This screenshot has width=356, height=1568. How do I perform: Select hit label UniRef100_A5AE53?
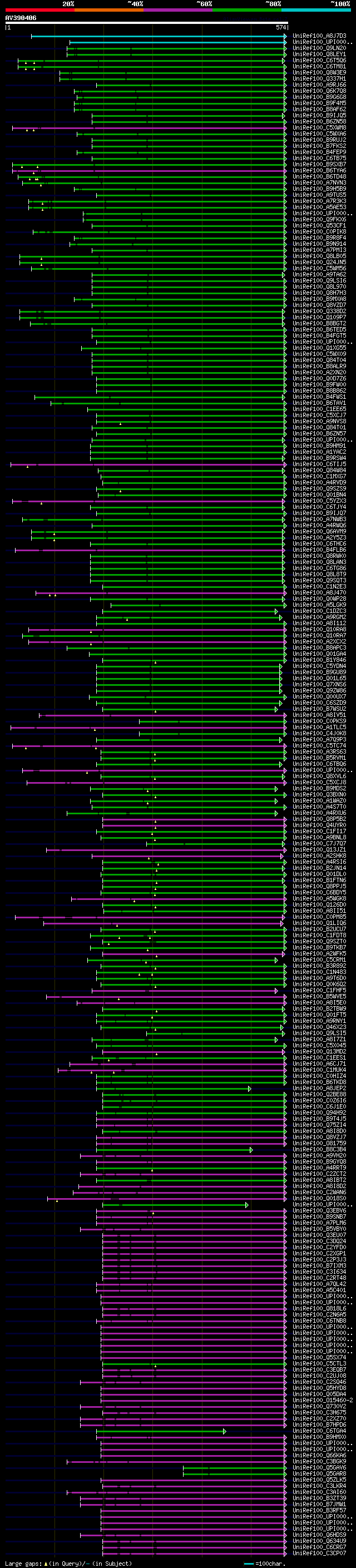click(x=319, y=207)
